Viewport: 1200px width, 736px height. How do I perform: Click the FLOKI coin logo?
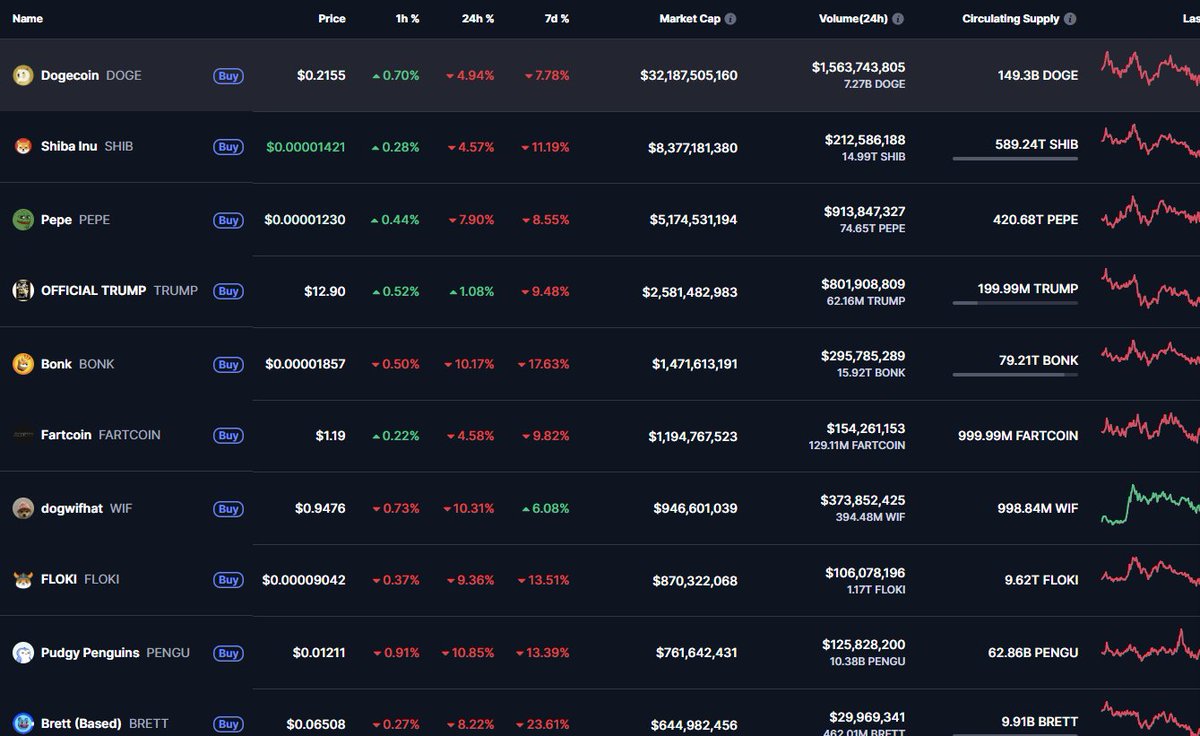(22, 580)
